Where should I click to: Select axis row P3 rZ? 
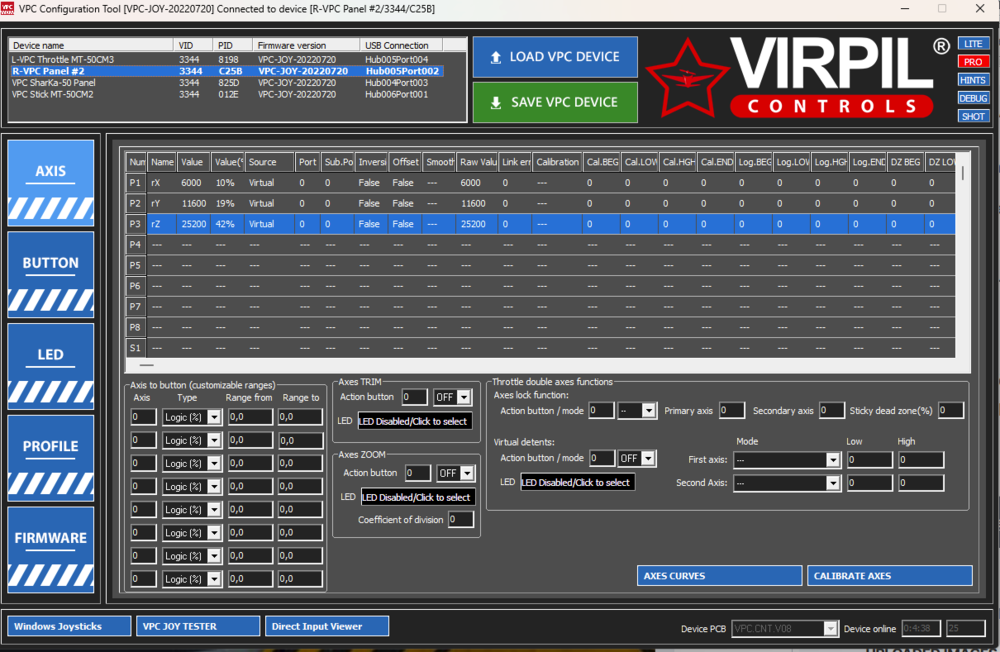point(540,224)
